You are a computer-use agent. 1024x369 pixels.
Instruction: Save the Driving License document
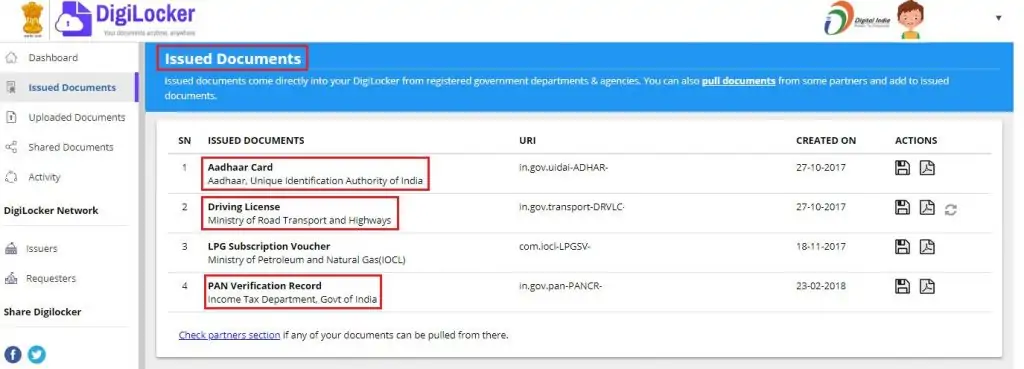tap(903, 208)
